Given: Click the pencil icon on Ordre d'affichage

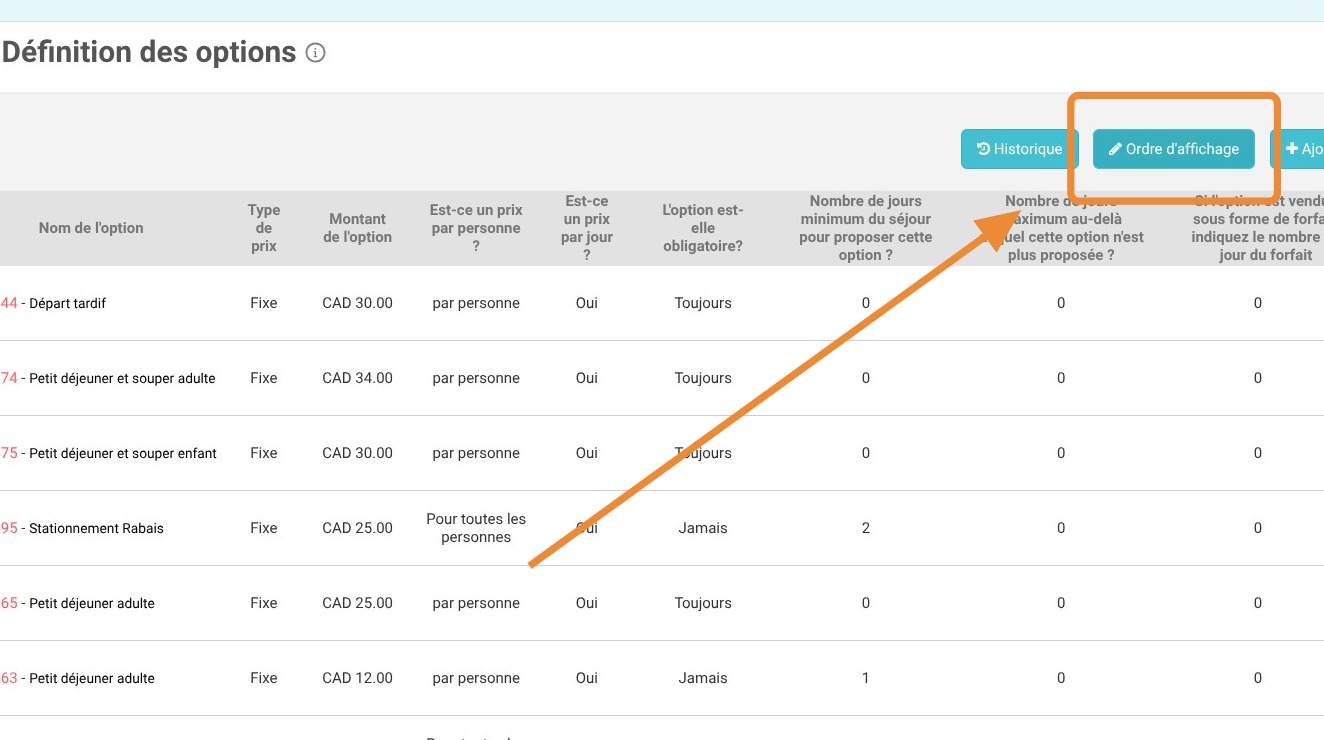Looking at the screenshot, I should (1115, 149).
